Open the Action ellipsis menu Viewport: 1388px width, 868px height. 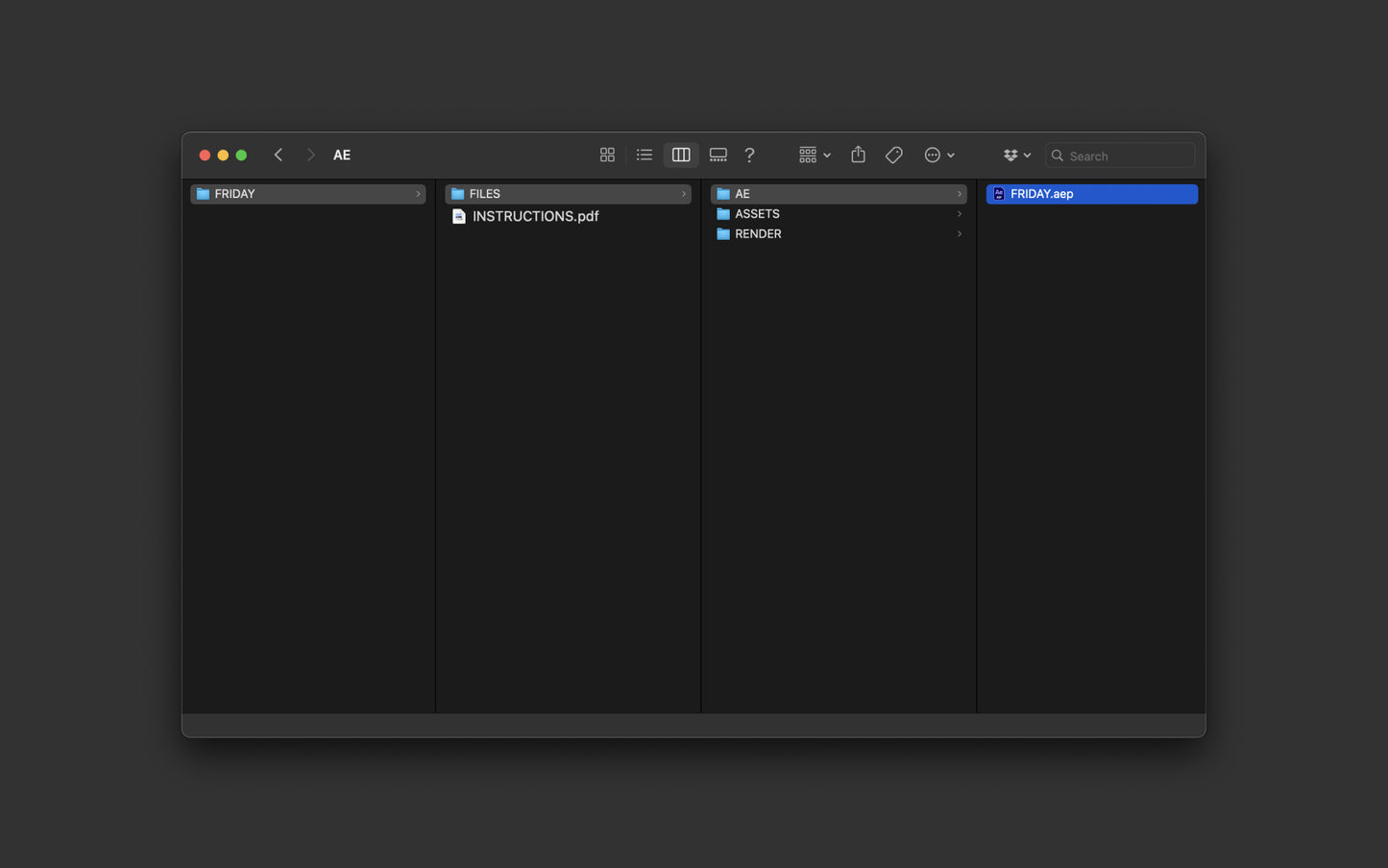click(939, 155)
